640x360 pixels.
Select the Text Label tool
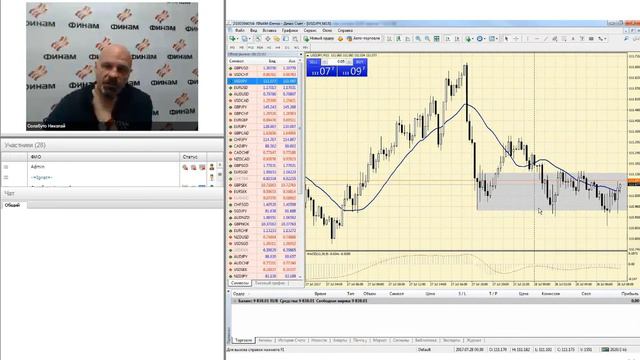(x=582, y=39)
